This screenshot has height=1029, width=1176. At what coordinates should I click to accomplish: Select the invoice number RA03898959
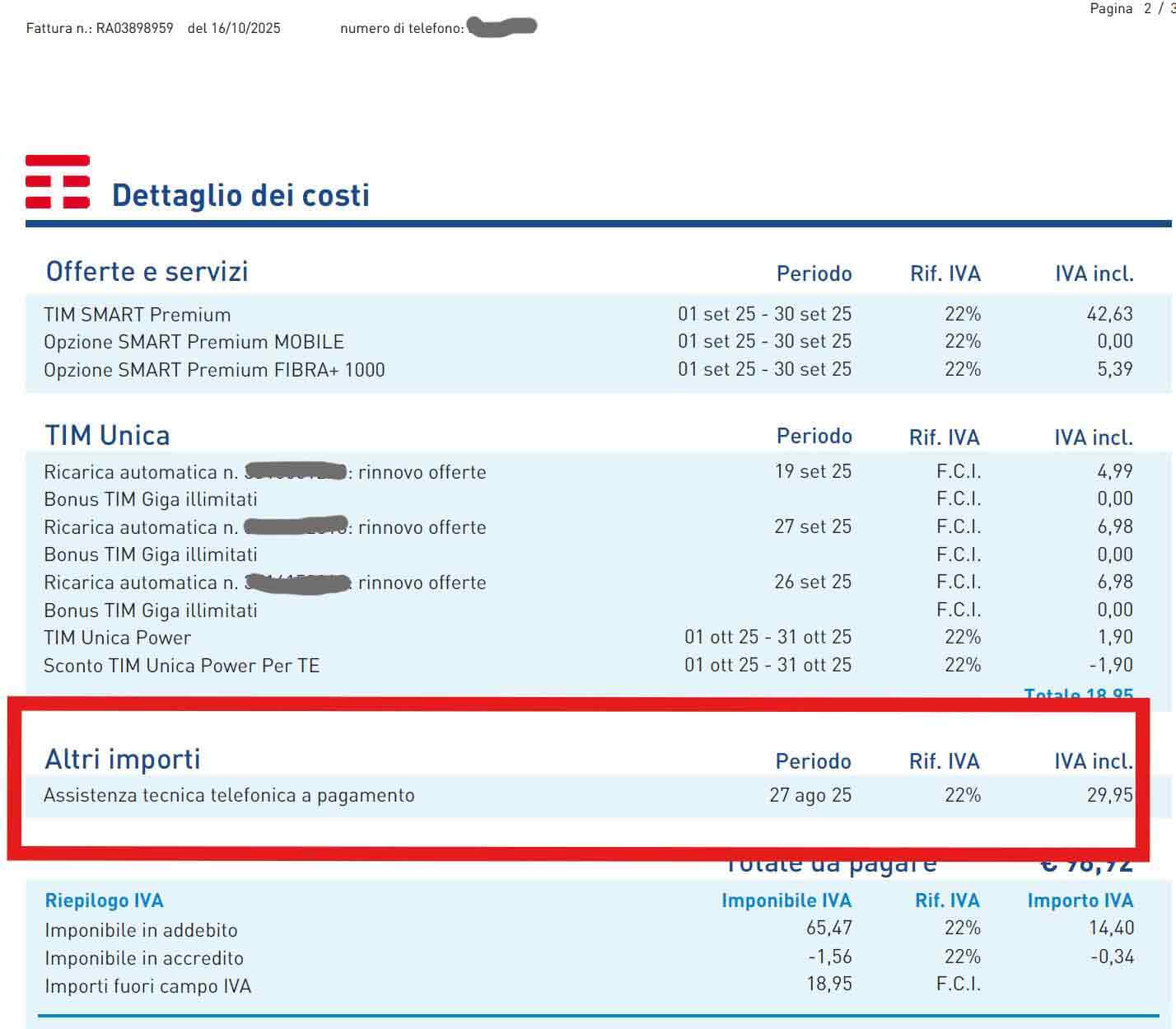(134, 28)
